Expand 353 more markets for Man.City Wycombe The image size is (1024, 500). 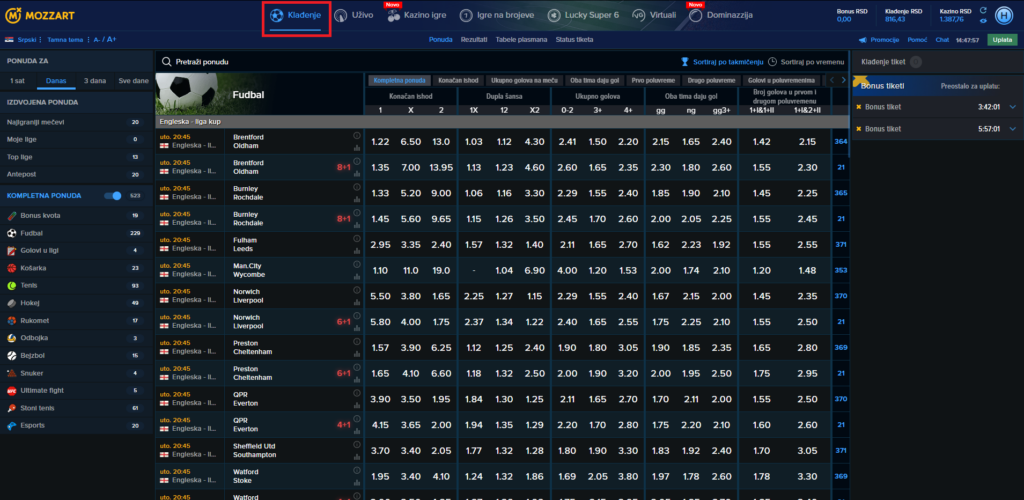[840, 270]
